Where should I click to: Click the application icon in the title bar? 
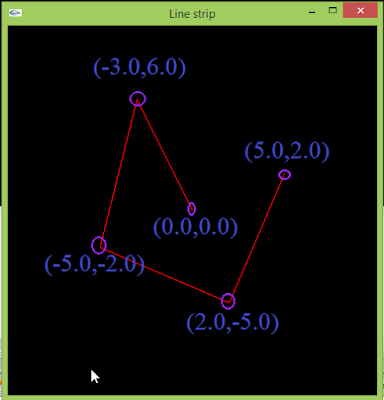(15, 13)
